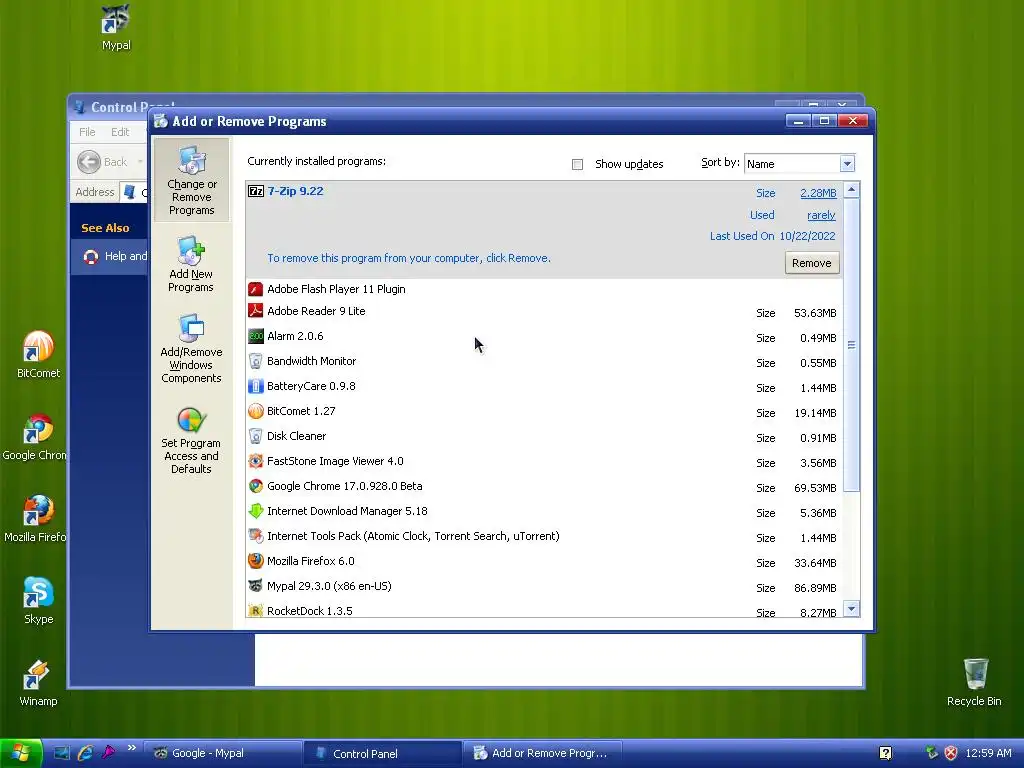Select the Skype desktop shortcut
This screenshot has height=768, width=1024.
(39, 601)
